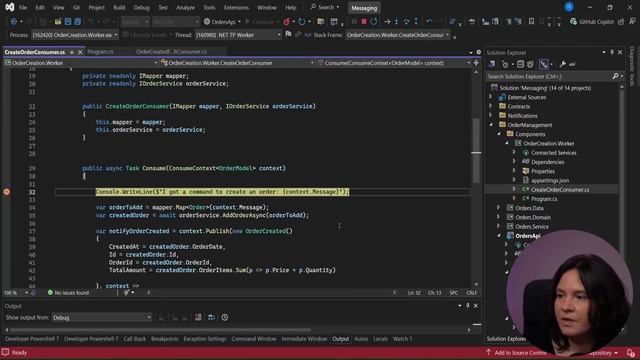
Task: Click the Live Share icon at top right
Action: tap(621, 22)
